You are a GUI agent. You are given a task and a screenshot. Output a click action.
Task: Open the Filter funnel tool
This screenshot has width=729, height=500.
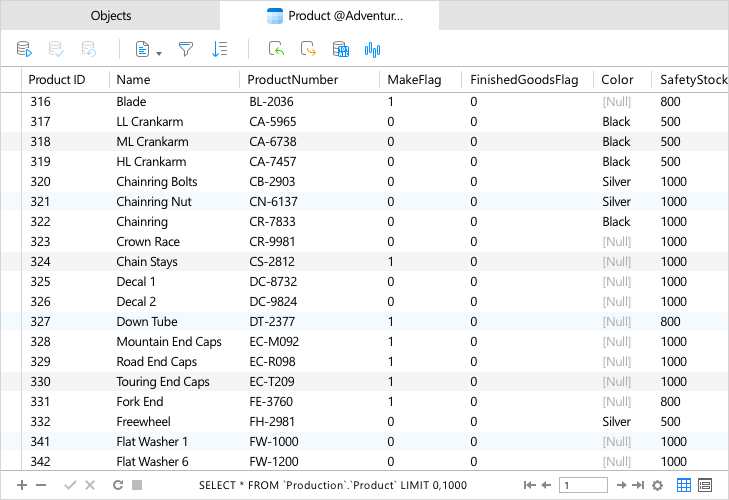pos(186,49)
